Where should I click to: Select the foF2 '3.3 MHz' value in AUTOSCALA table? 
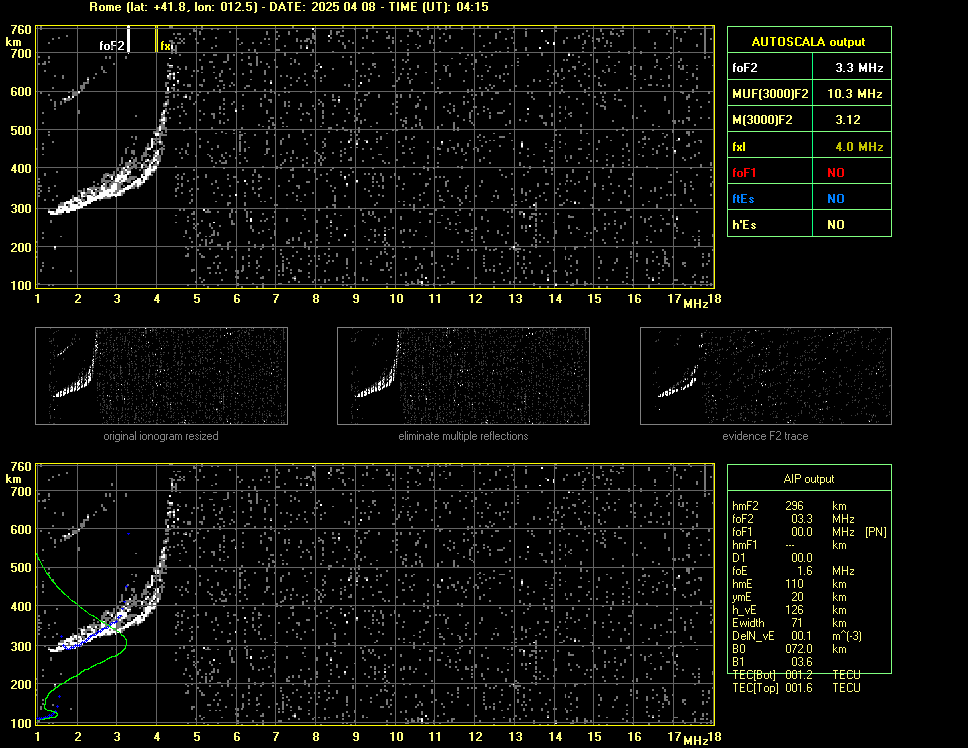pos(859,68)
